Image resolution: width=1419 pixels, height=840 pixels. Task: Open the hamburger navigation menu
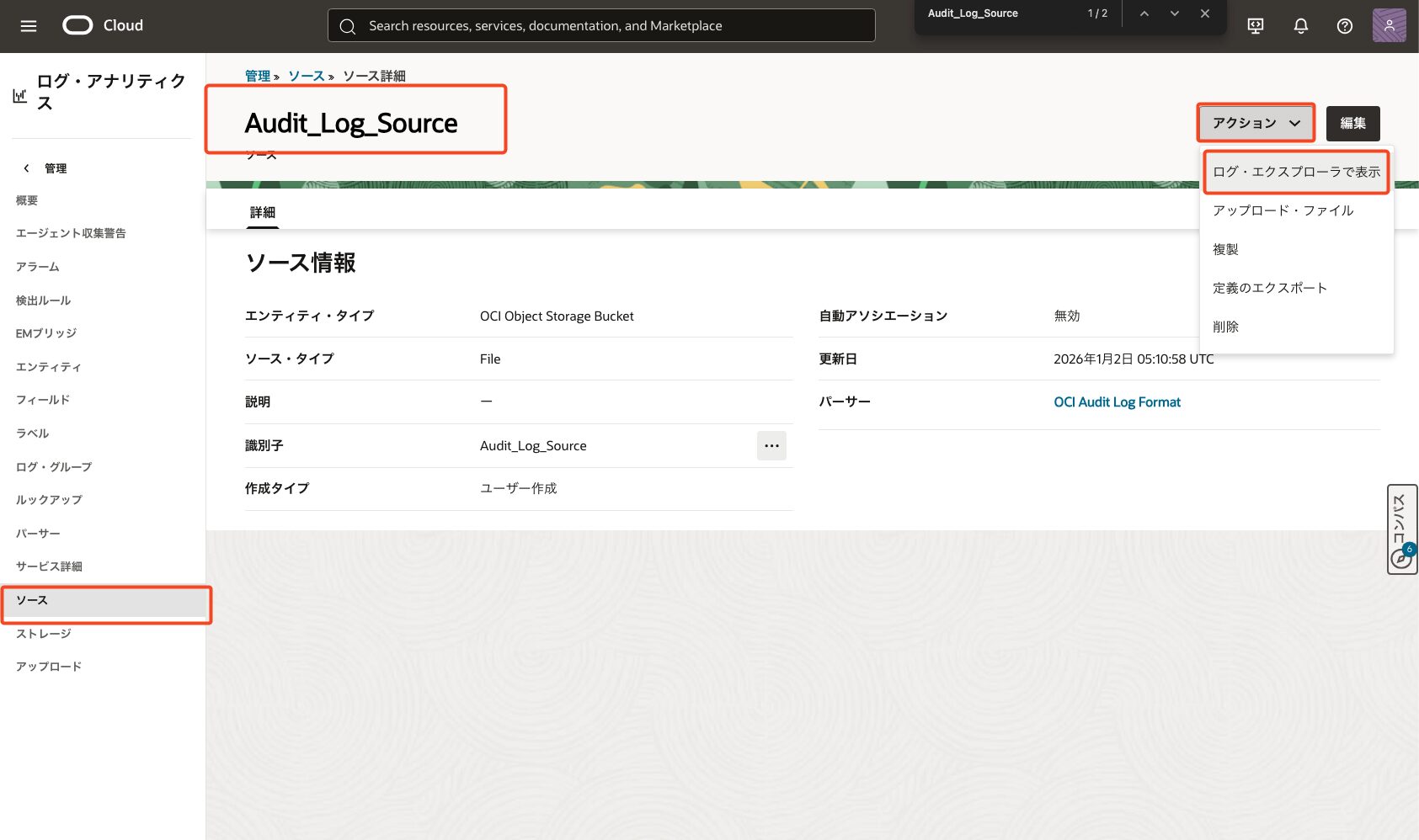click(x=29, y=26)
